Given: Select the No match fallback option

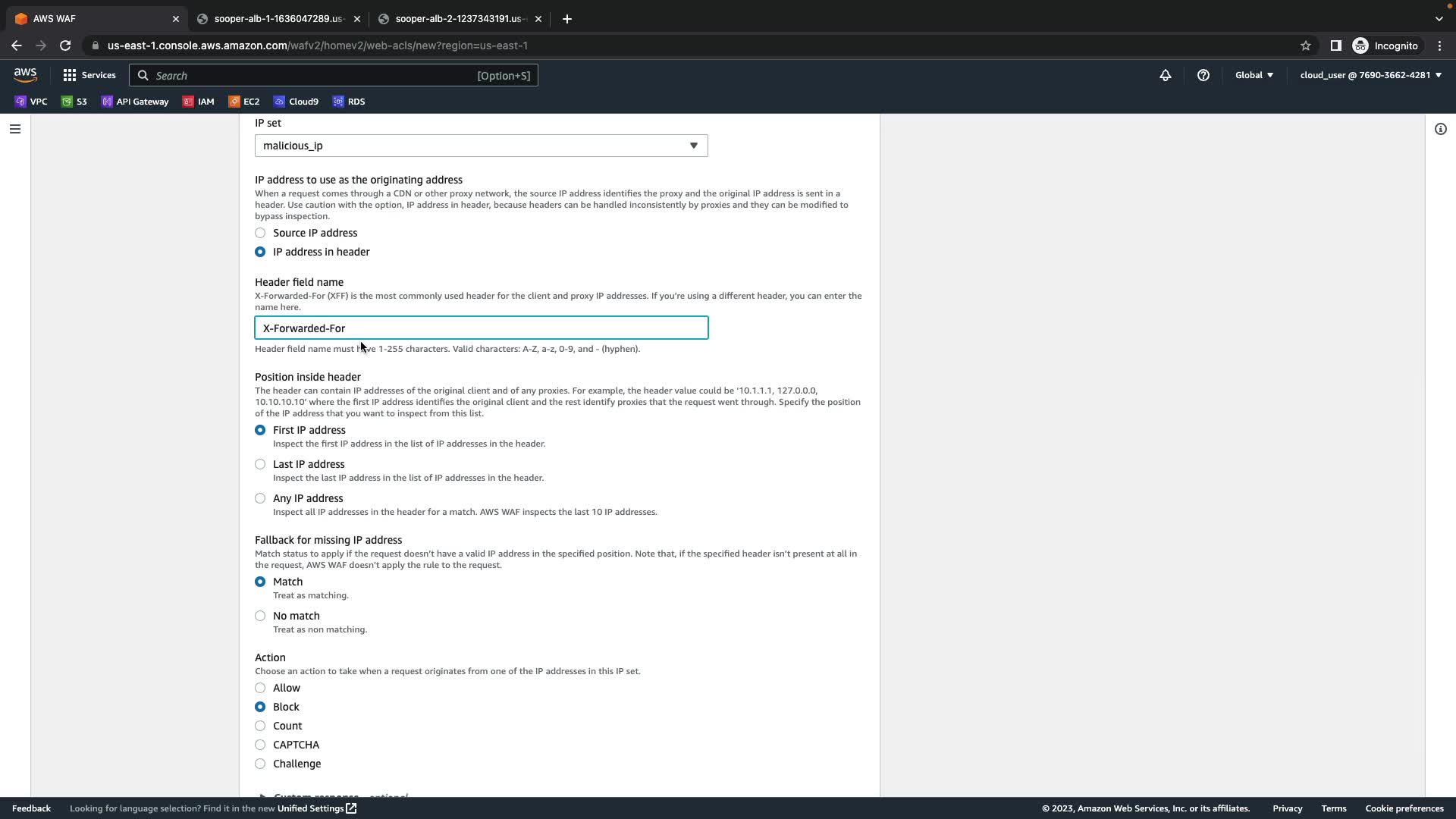Looking at the screenshot, I should click(x=260, y=616).
